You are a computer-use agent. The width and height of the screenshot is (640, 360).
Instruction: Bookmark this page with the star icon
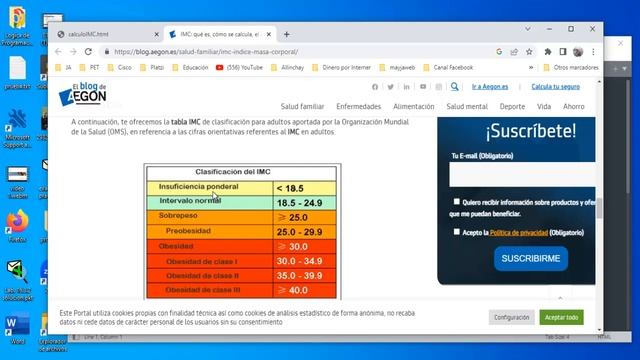click(529, 52)
